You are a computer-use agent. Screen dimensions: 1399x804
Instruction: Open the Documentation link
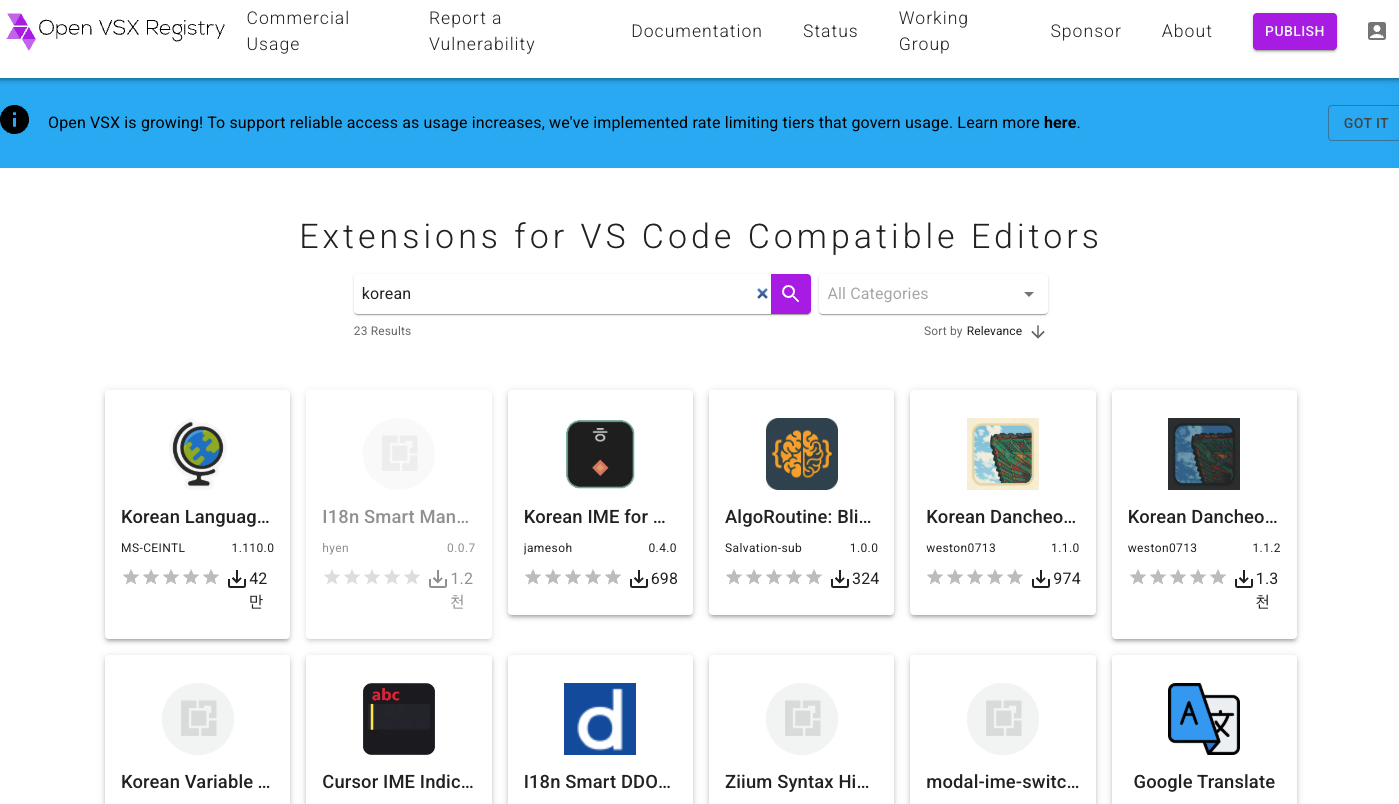(697, 31)
